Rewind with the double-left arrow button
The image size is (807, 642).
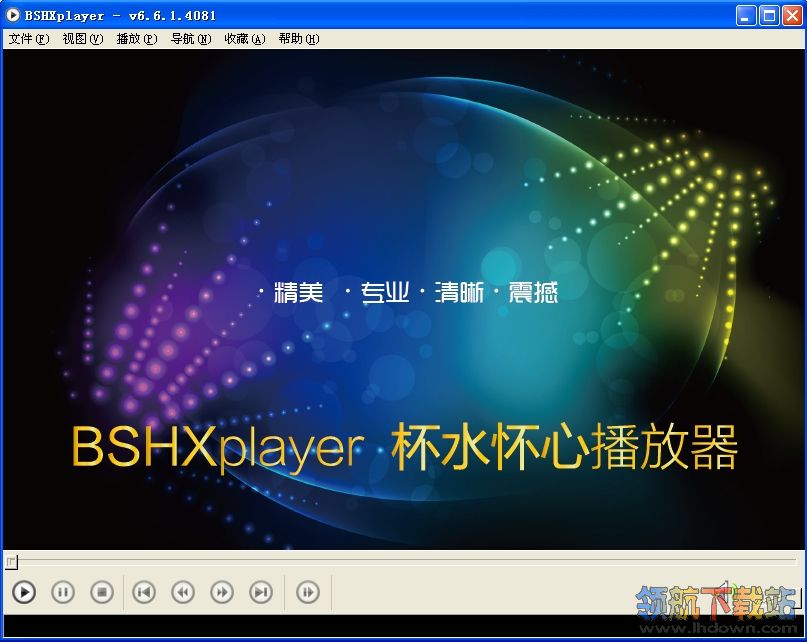[183, 592]
